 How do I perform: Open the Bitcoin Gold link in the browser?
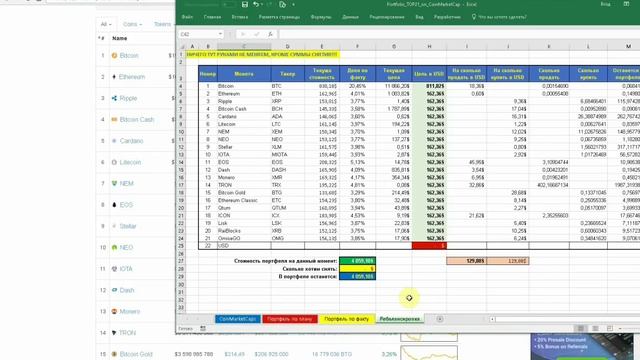[136, 354]
